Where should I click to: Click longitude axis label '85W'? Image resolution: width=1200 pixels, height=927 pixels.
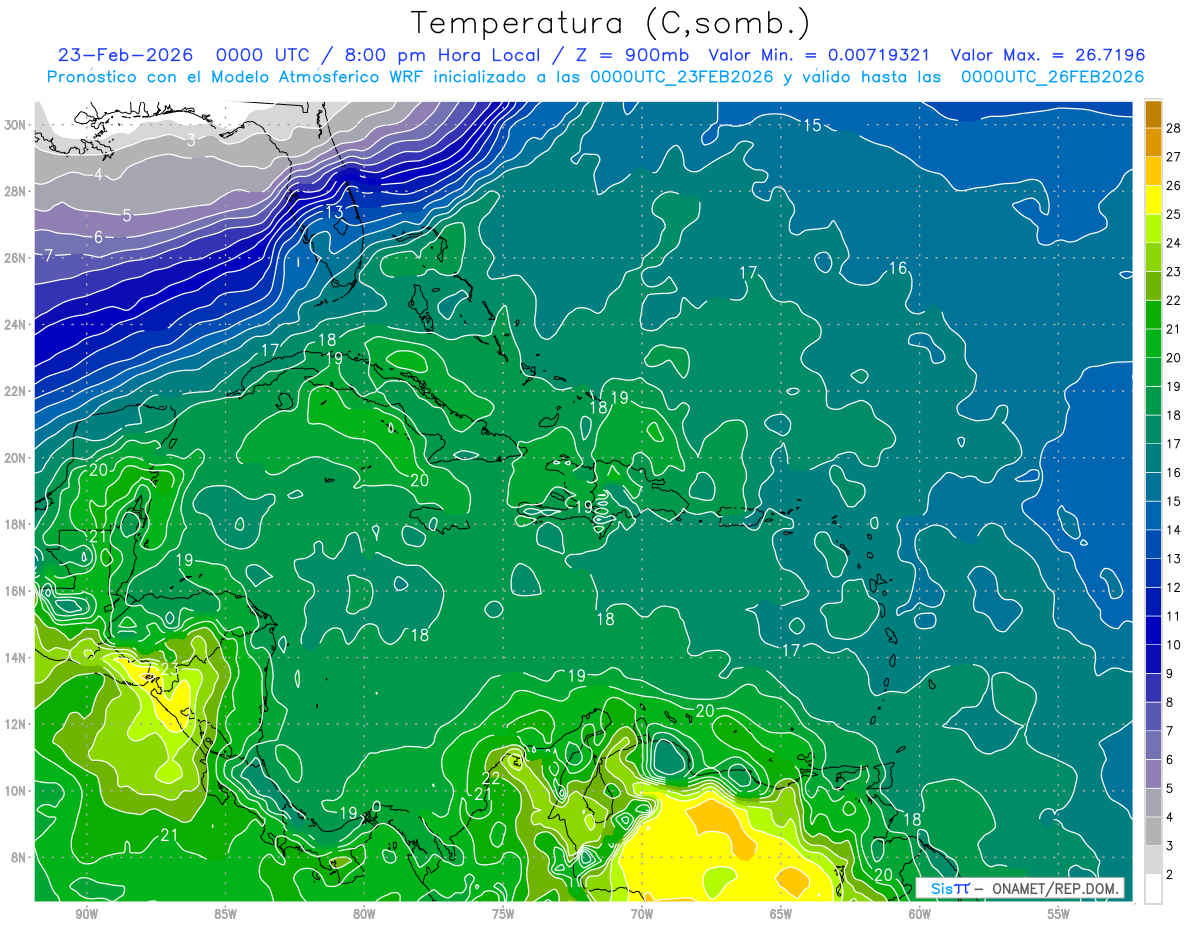point(225,914)
